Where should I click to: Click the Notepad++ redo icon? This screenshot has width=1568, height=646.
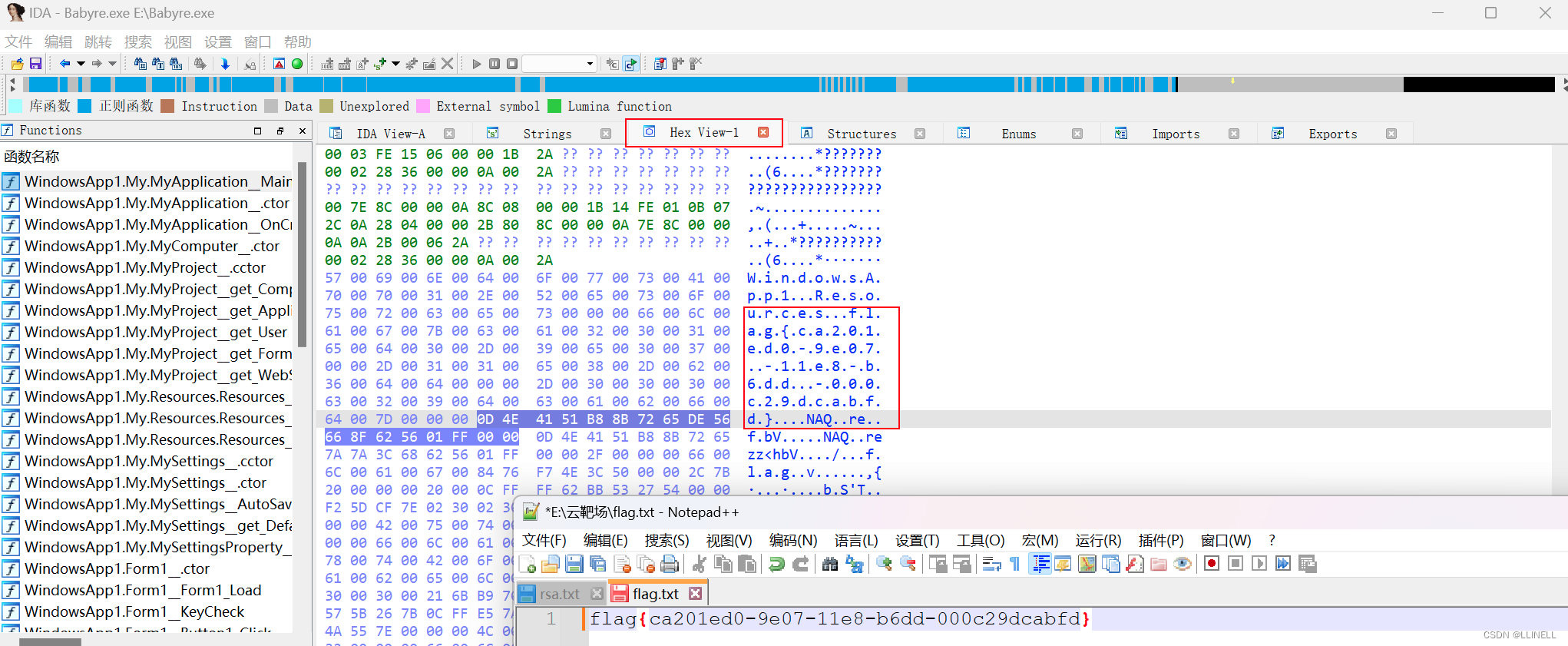coord(800,564)
